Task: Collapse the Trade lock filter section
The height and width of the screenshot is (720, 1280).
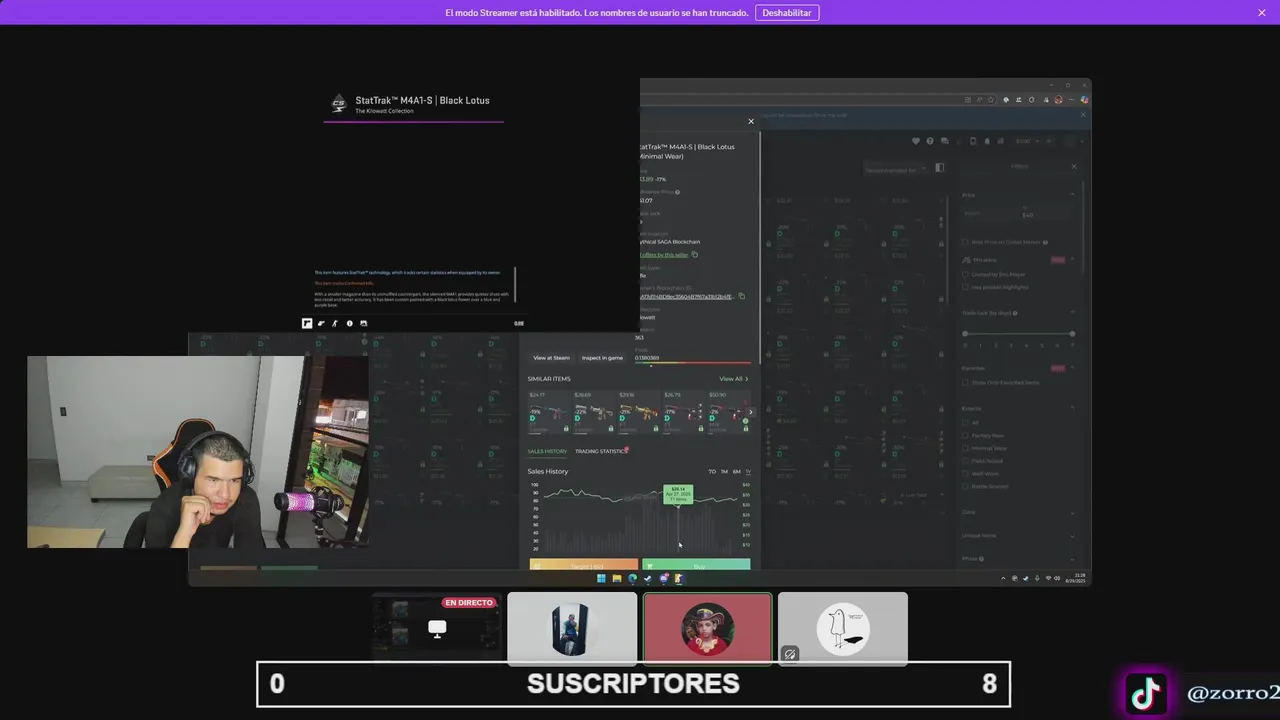Action: pos(1072,313)
